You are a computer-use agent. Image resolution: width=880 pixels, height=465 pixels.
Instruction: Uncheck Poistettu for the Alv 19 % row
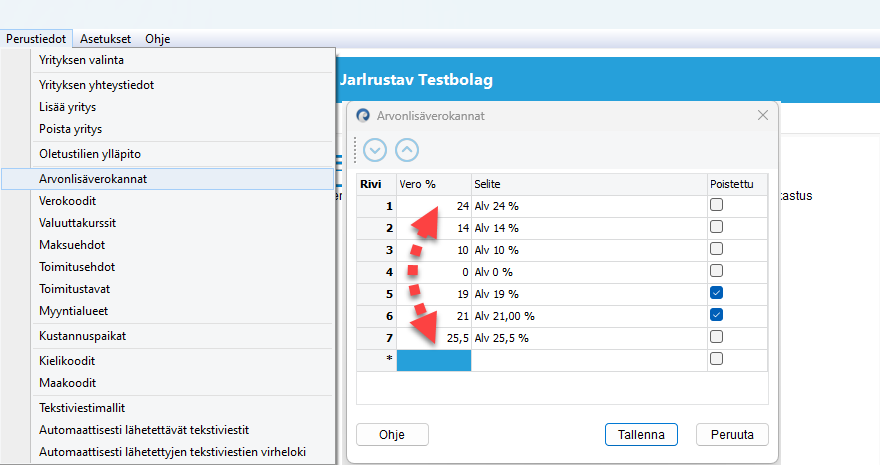click(716, 293)
